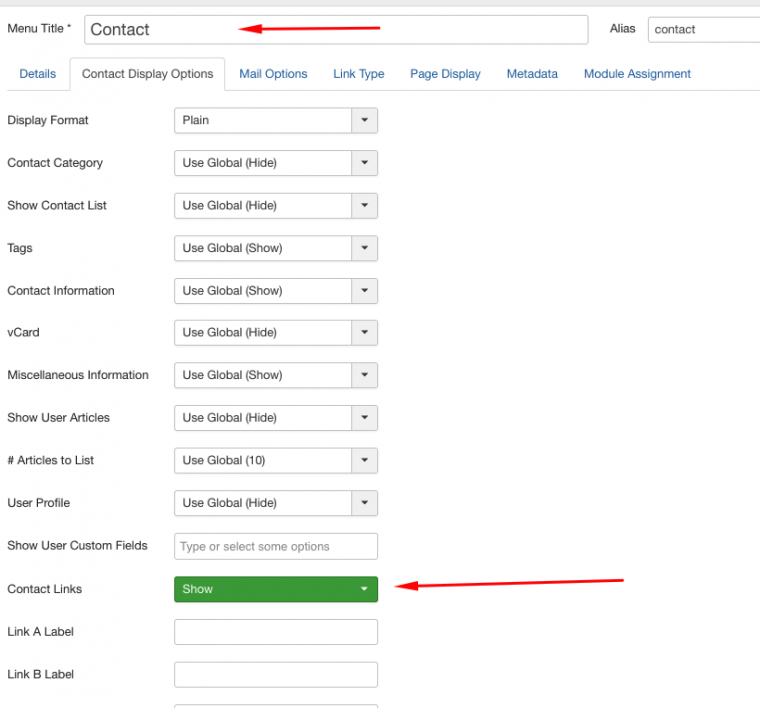
Task: Click the Show User Custom Fields box
Action: click(275, 546)
